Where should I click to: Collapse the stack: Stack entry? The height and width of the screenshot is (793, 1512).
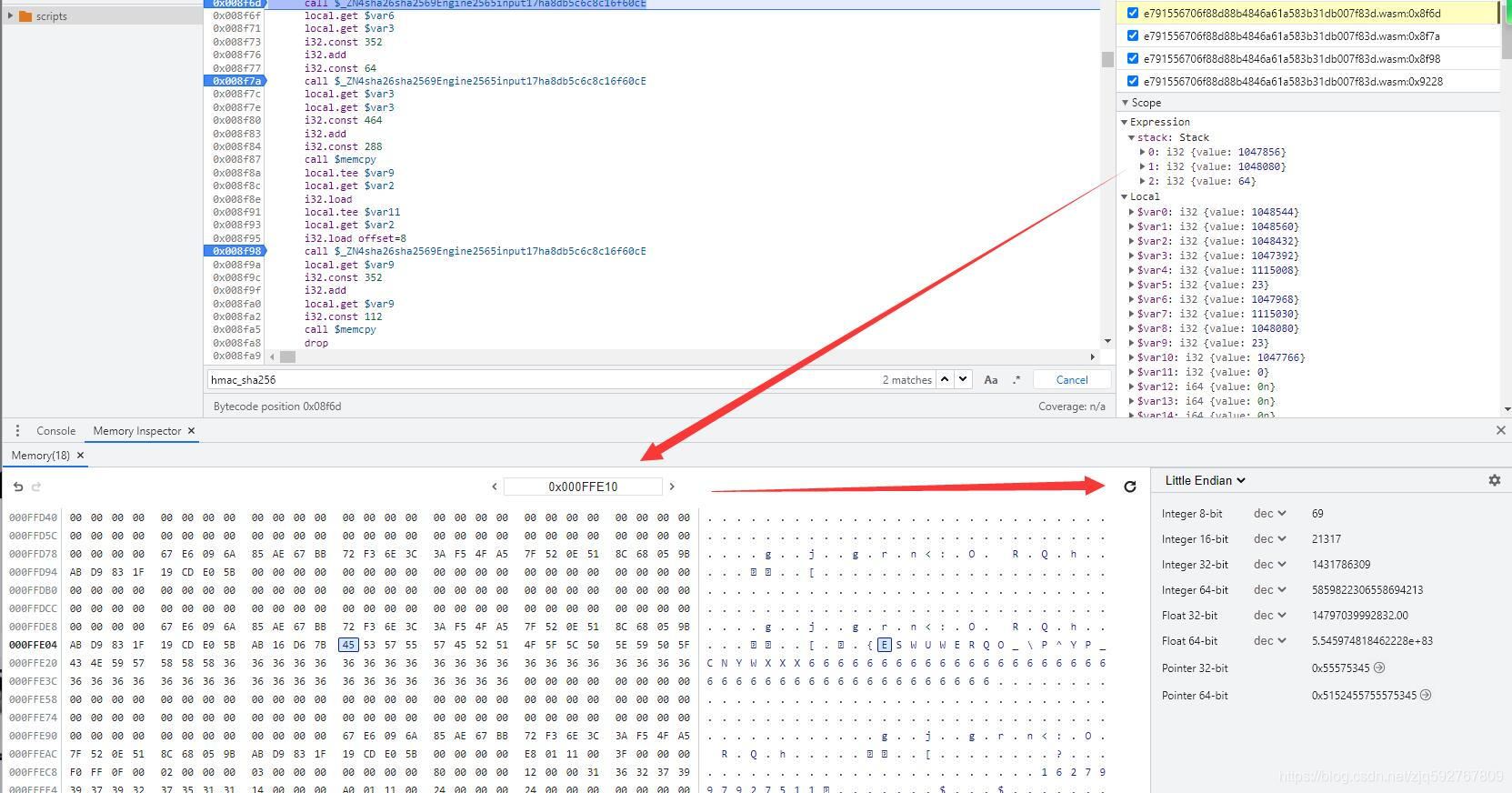[x=1132, y=137]
